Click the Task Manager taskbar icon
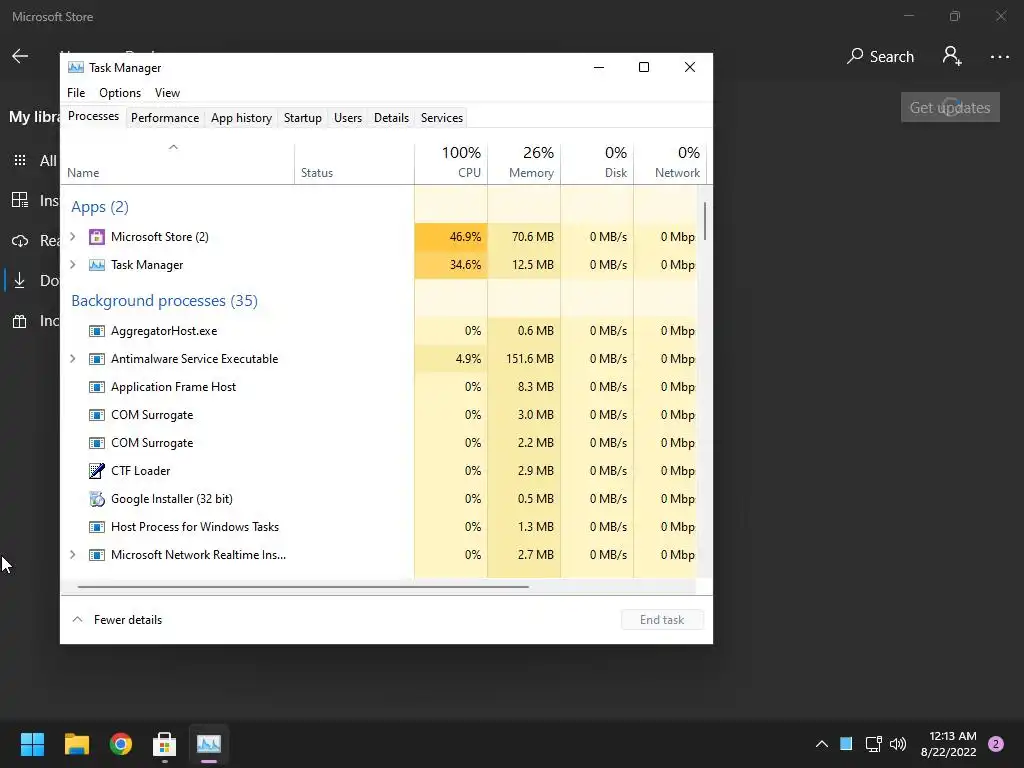Image resolution: width=1024 pixels, height=768 pixels. coord(209,744)
